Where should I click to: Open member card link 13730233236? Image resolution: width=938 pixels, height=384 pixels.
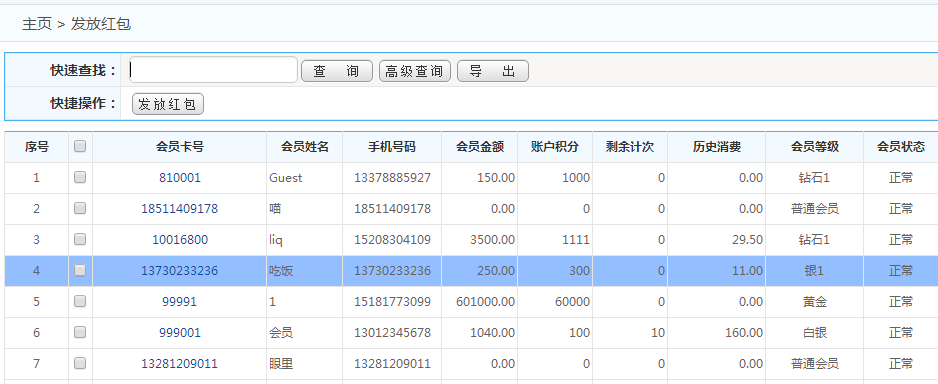point(179,271)
